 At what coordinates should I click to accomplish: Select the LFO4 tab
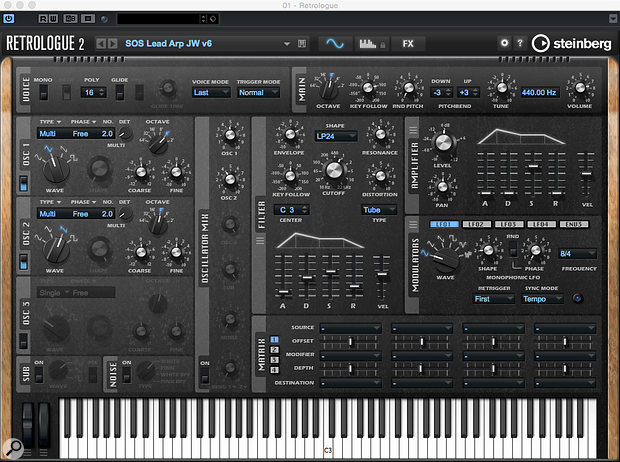pyautogui.click(x=541, y=224)
